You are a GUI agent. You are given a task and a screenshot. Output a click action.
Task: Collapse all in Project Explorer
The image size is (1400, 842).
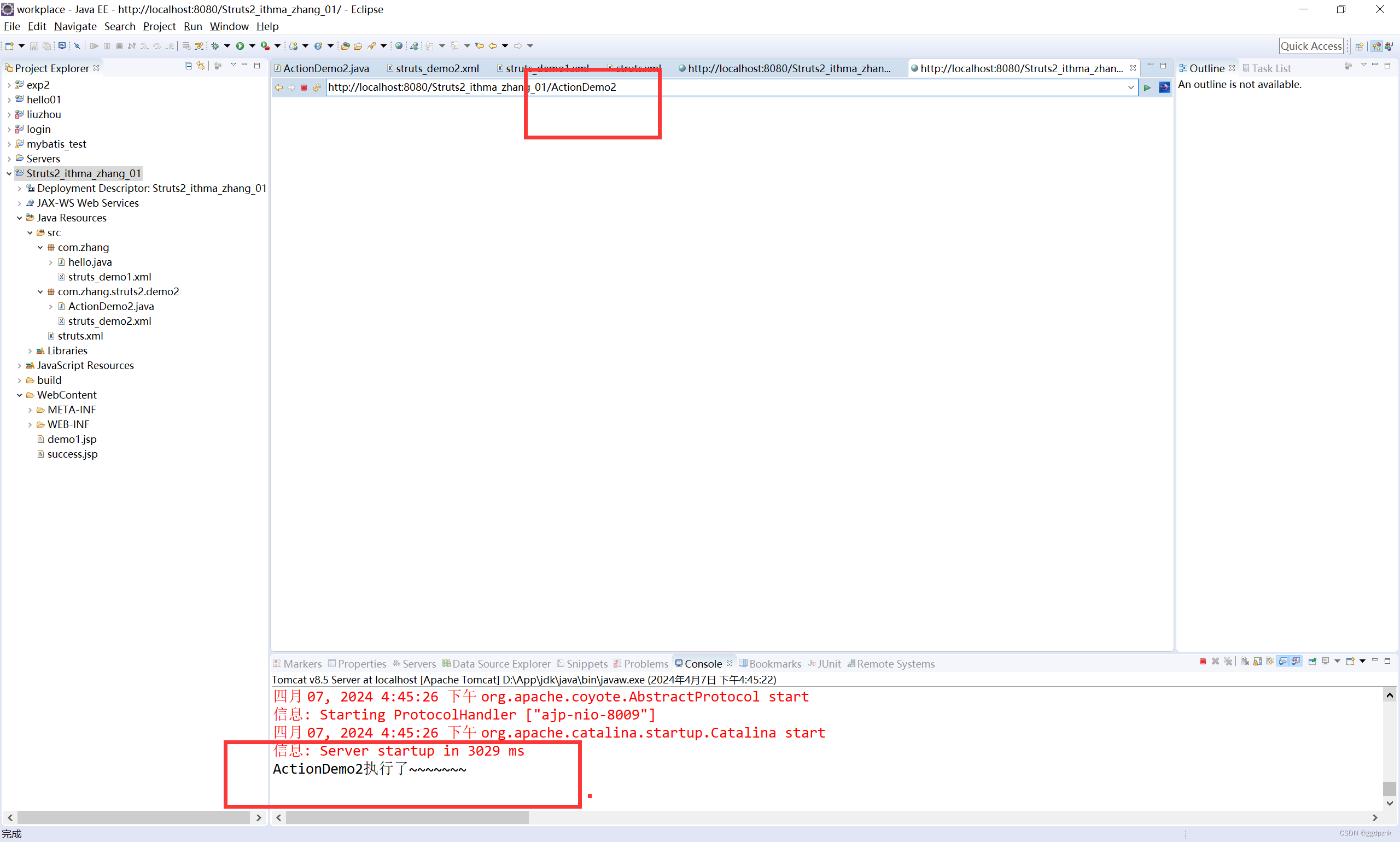tap(189, 66)
